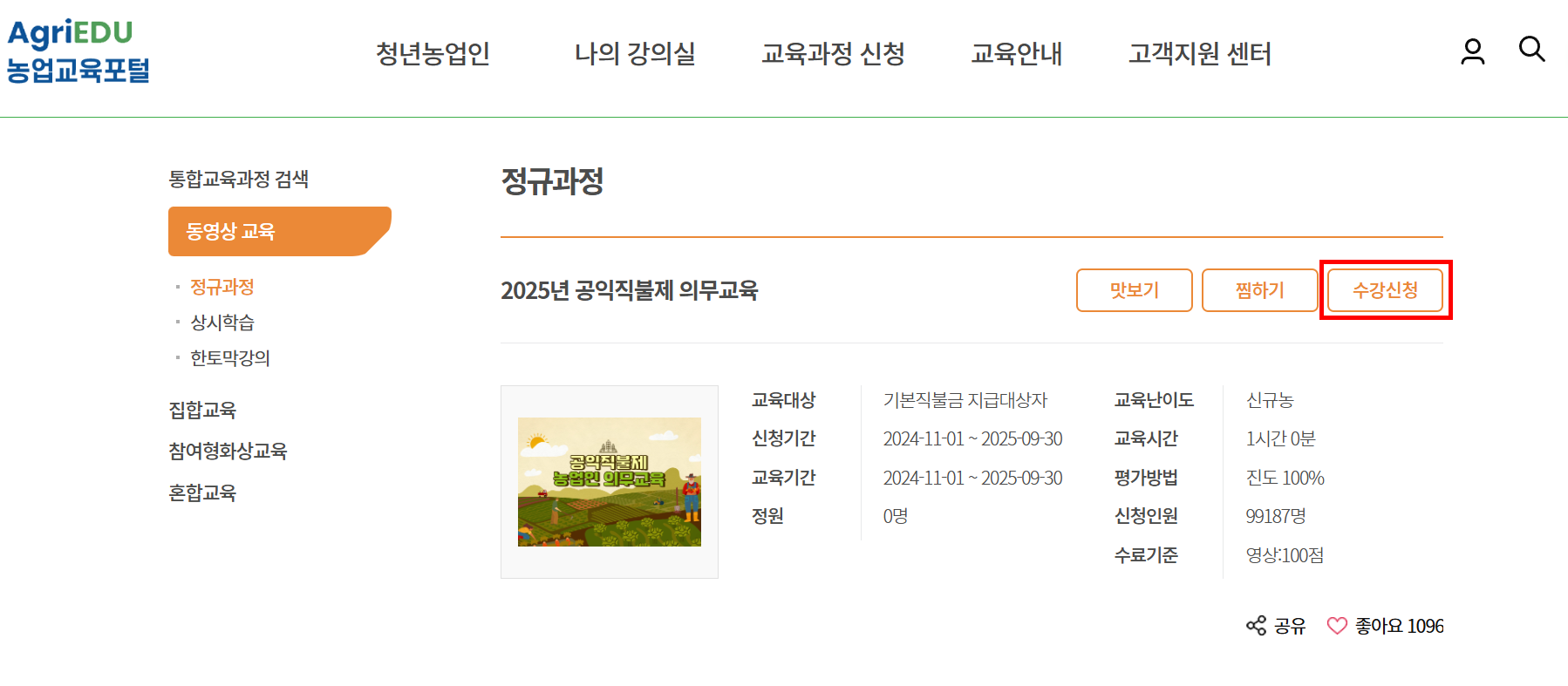The image size is (1568, 686).
Task: Open the 나의 강의실 menu
Action: pyautogui.click(x=635, y=53)
